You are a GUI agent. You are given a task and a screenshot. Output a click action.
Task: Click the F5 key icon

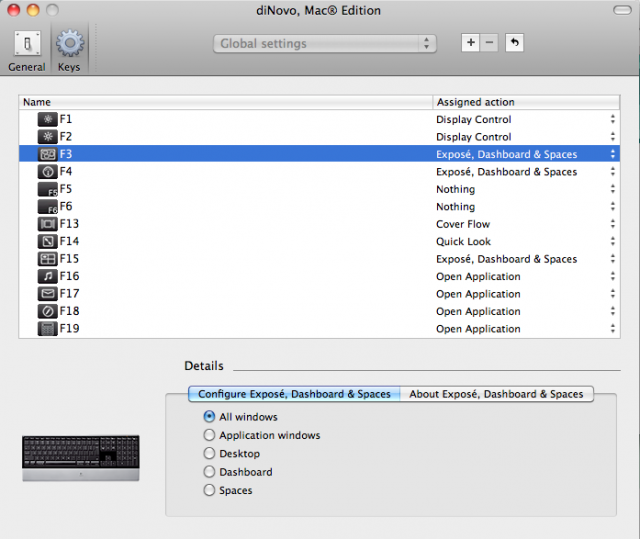coord(47,189)
